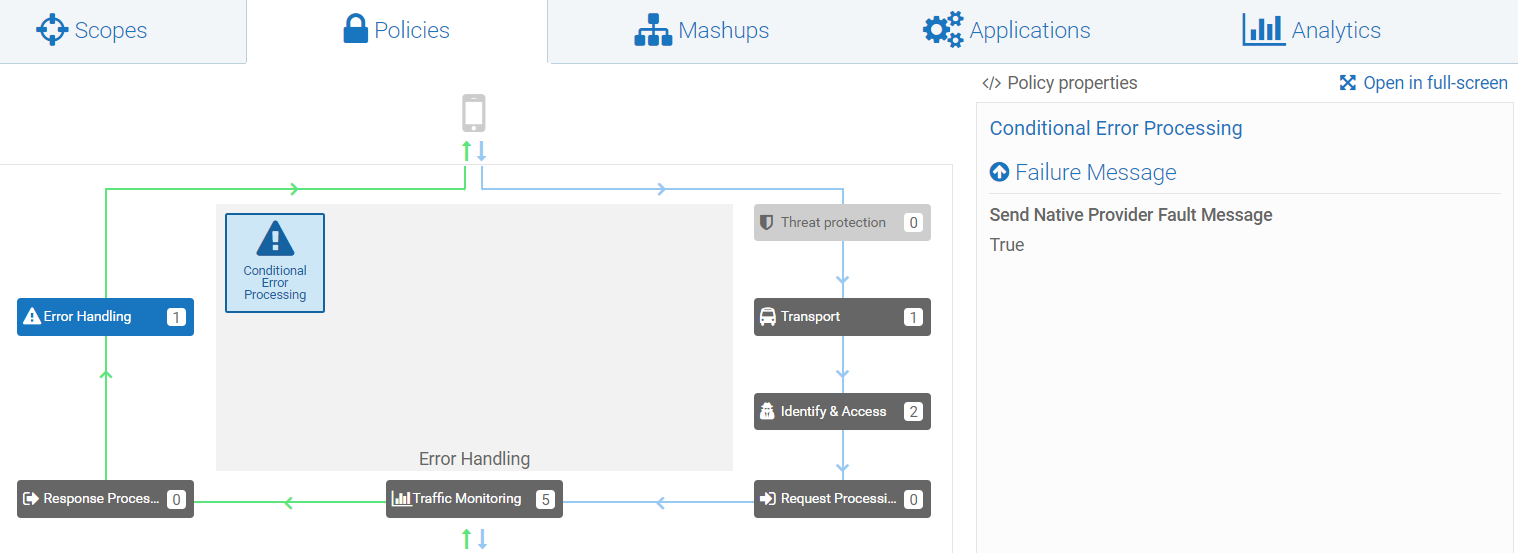The height and width of the screenshot is (553, 1518).
Task: Collapse the Failure Message section
Action: point(999,172)
